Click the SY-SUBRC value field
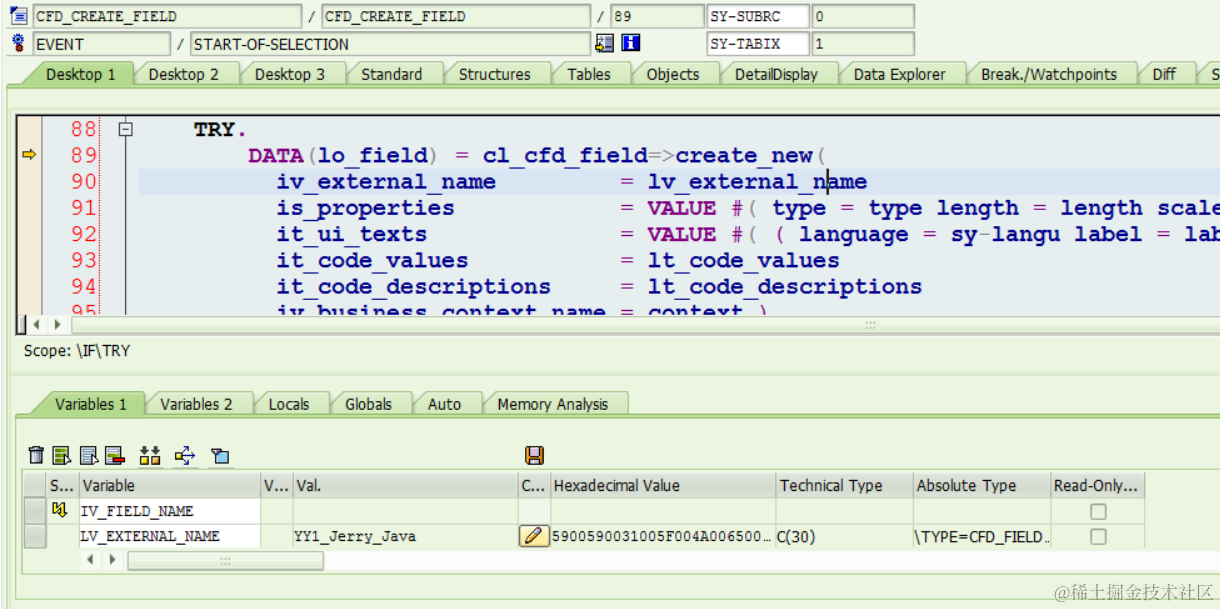Screen dimensions: 1220x609 [863, 16]
